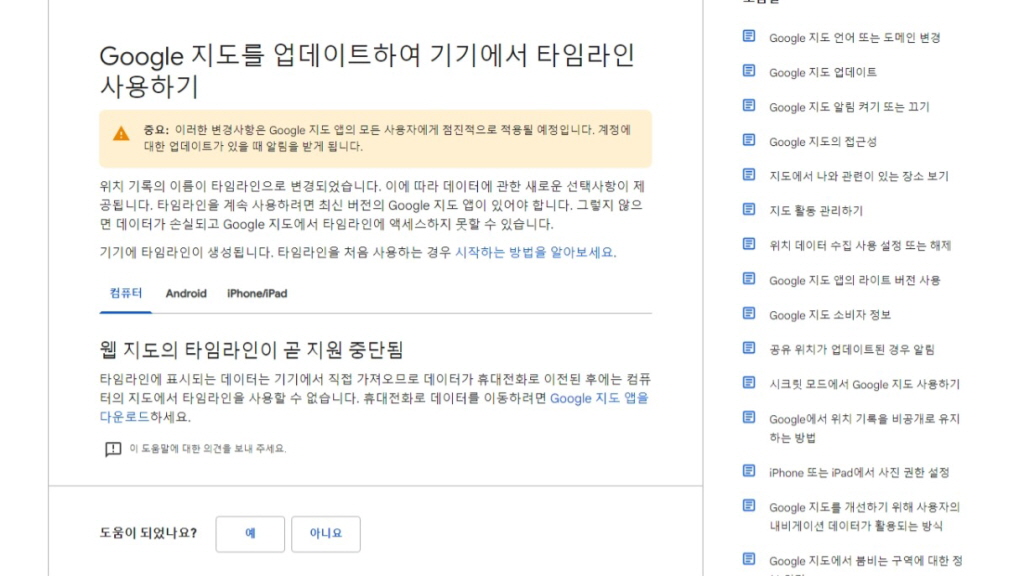Click the feedback speech bubble icon
This screenshot has height=576, width=1024.
point(113,449)
